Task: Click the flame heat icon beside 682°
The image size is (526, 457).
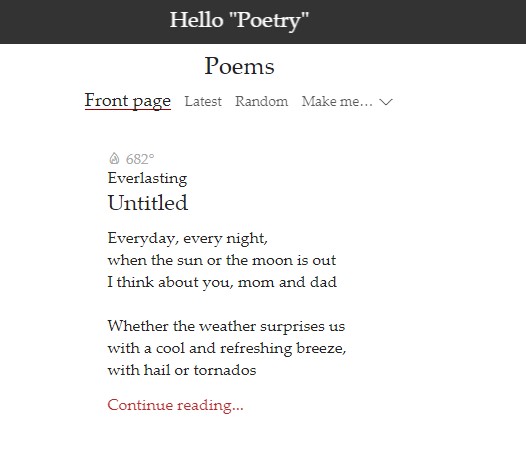Action: tap(114, 158)
